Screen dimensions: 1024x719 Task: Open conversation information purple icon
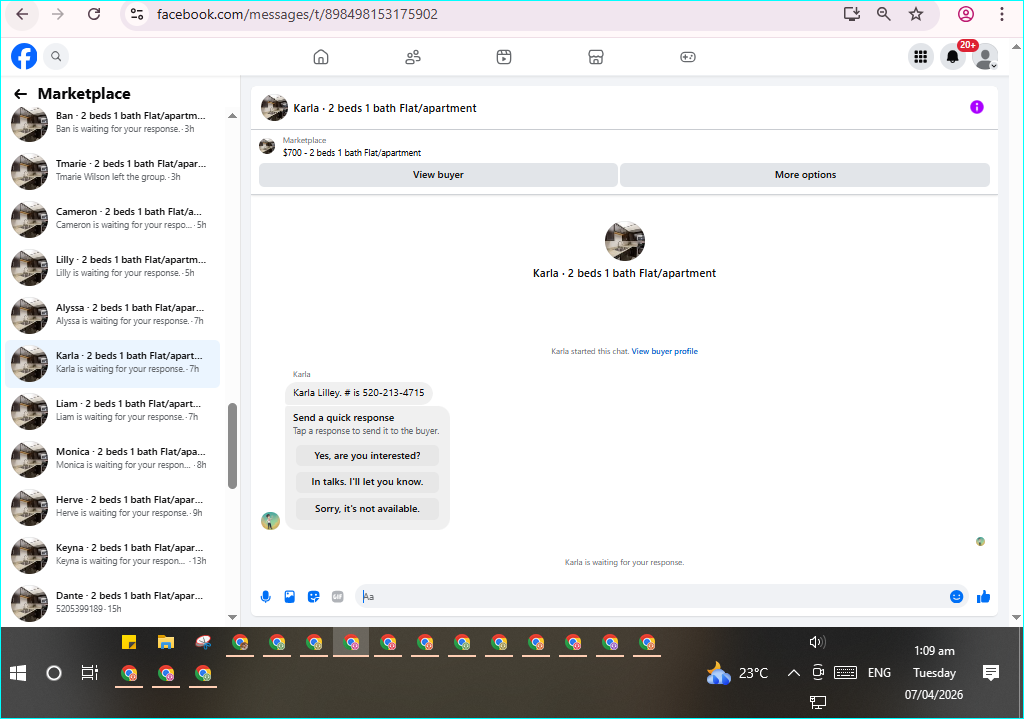(x=976, y=107)
